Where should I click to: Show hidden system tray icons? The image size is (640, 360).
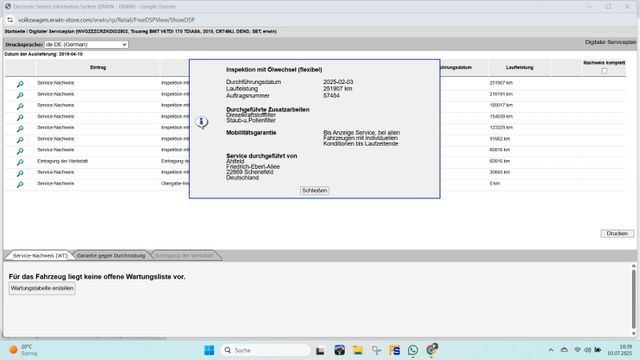click(551, 350)
